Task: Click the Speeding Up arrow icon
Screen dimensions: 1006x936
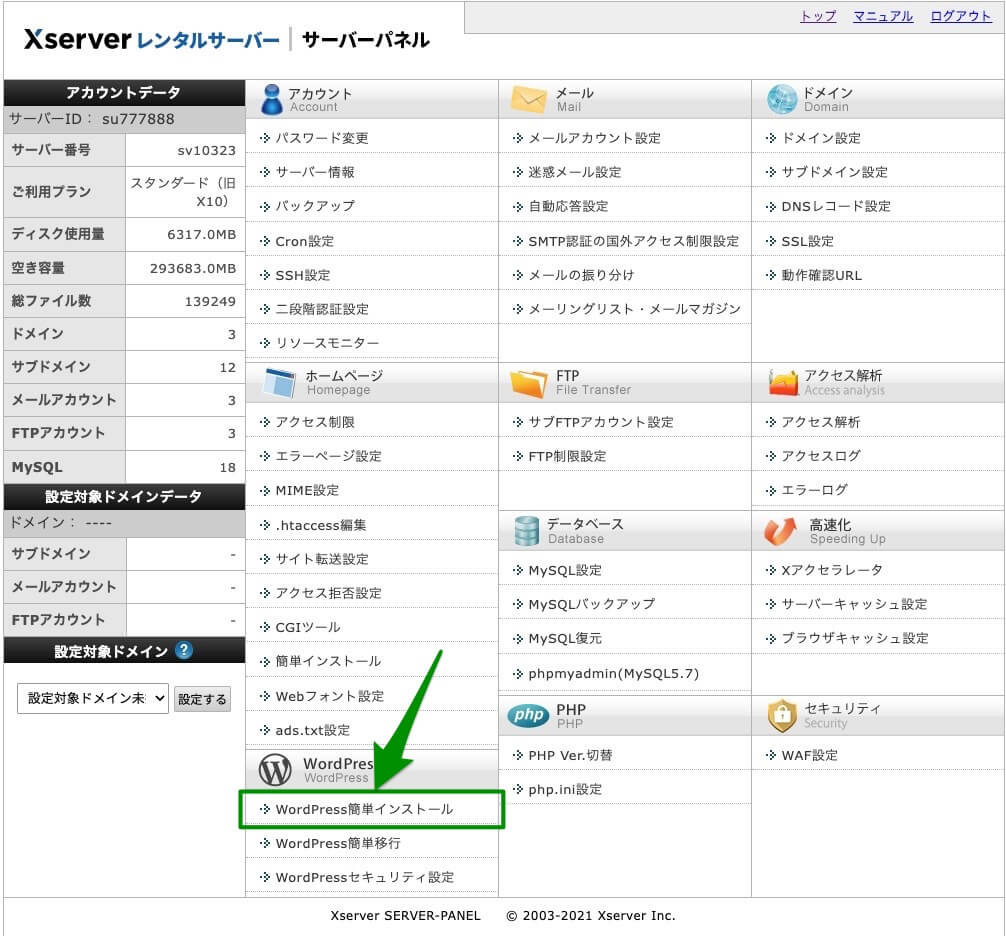Action: (780, 531)
